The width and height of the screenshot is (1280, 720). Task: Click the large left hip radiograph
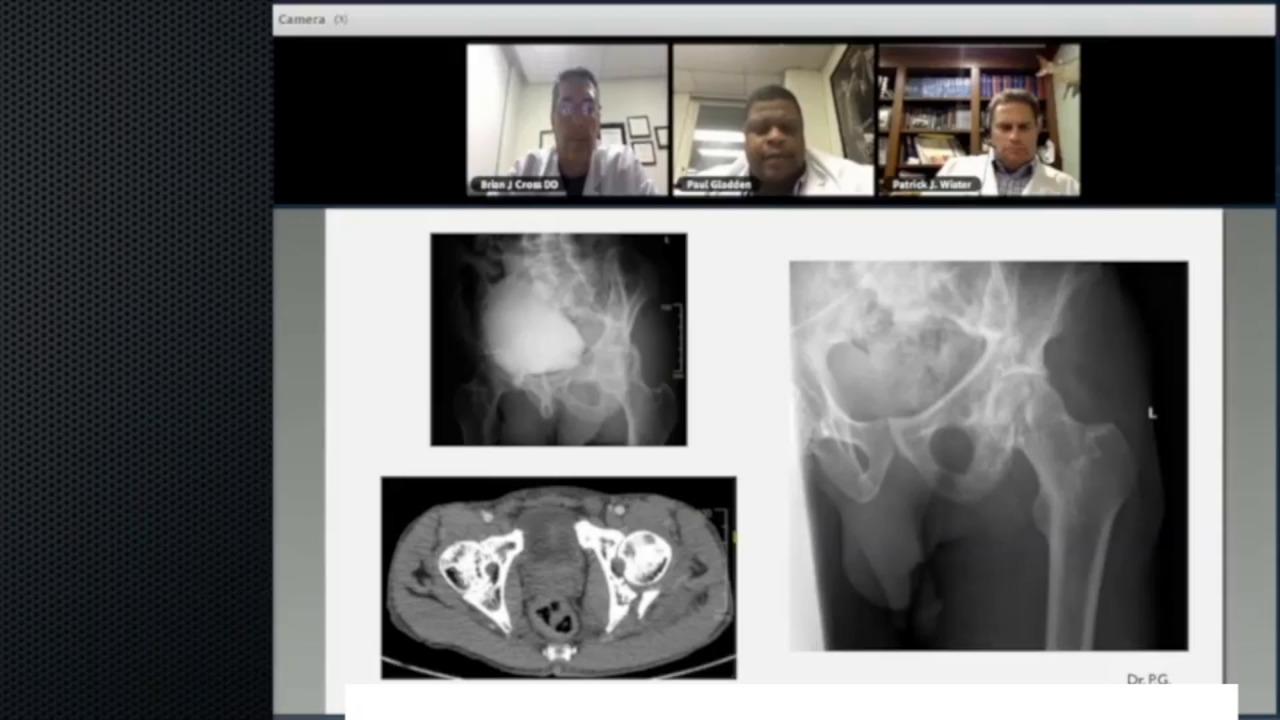point(989,456)
